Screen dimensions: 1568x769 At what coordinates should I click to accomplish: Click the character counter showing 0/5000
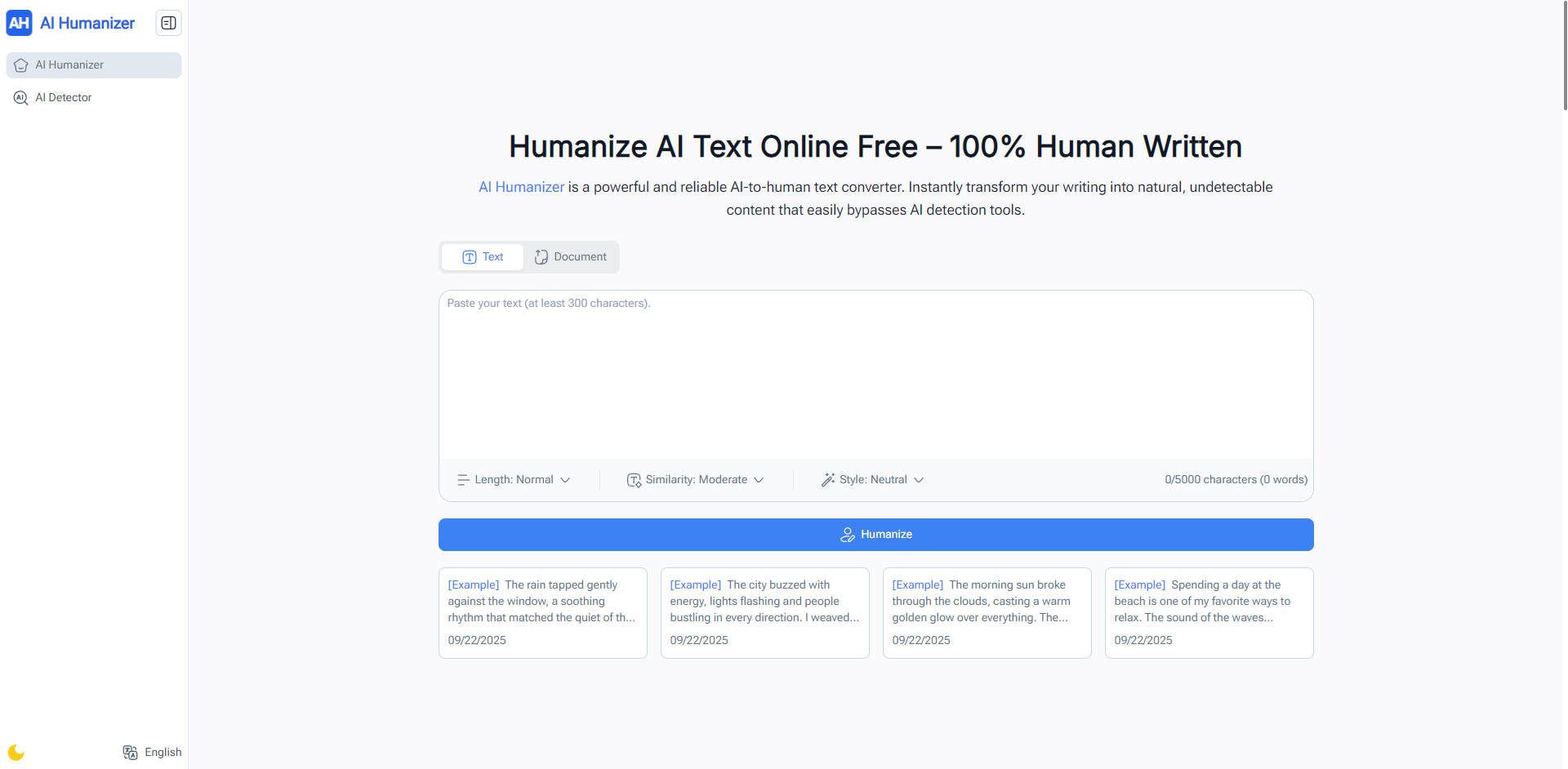[1235, 480]
